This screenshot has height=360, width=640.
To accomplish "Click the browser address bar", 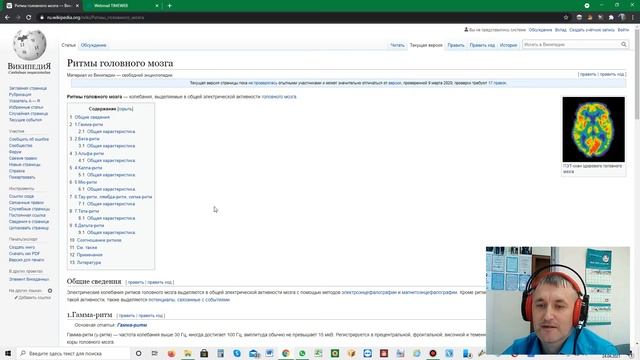I will coord(300,18).
